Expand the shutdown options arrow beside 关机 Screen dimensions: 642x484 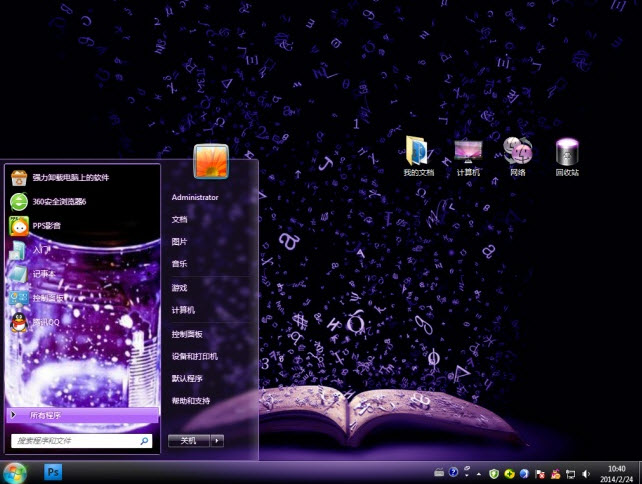218,440
